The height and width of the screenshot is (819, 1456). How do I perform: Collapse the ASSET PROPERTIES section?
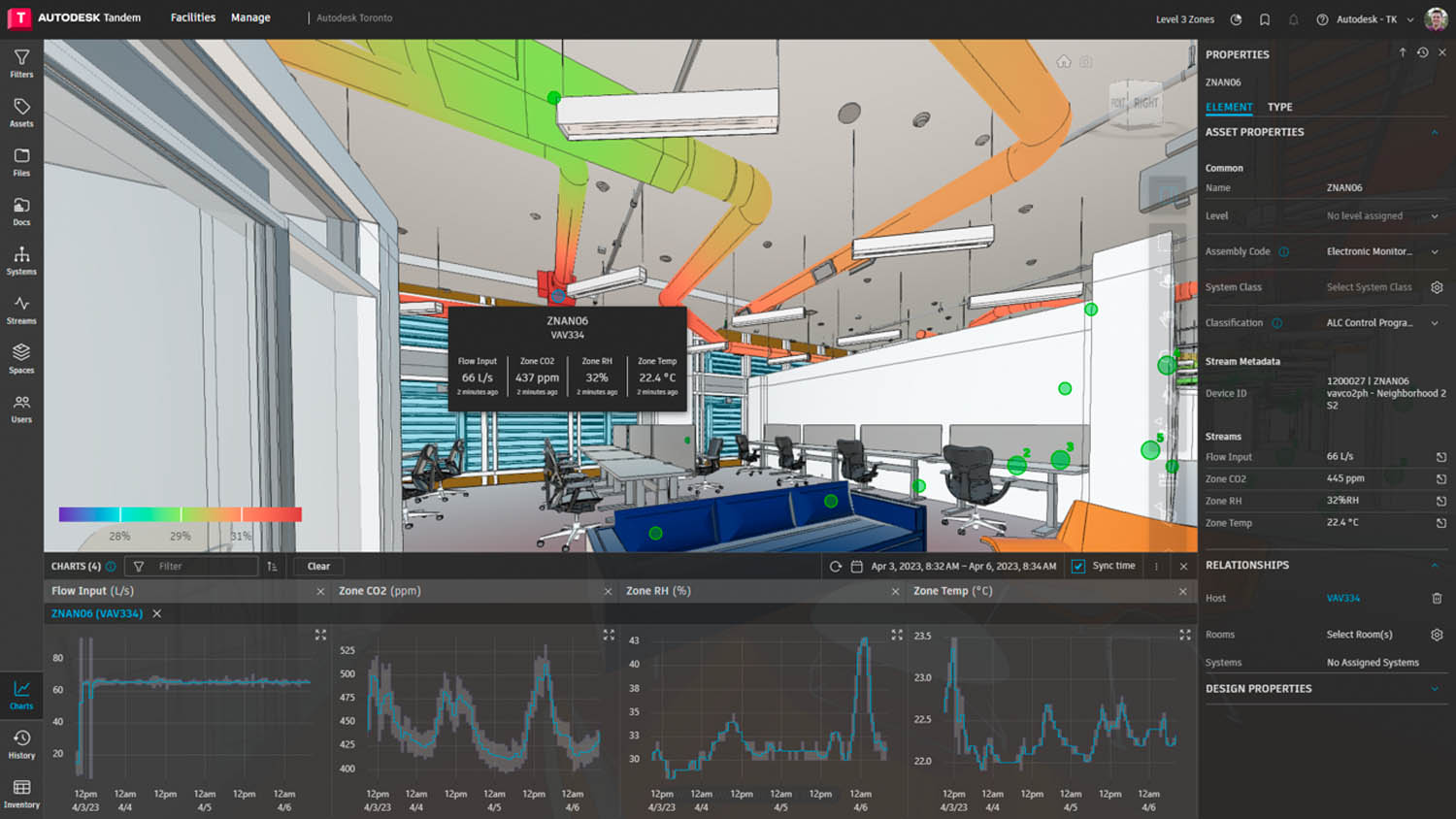tap(1435, 132)
